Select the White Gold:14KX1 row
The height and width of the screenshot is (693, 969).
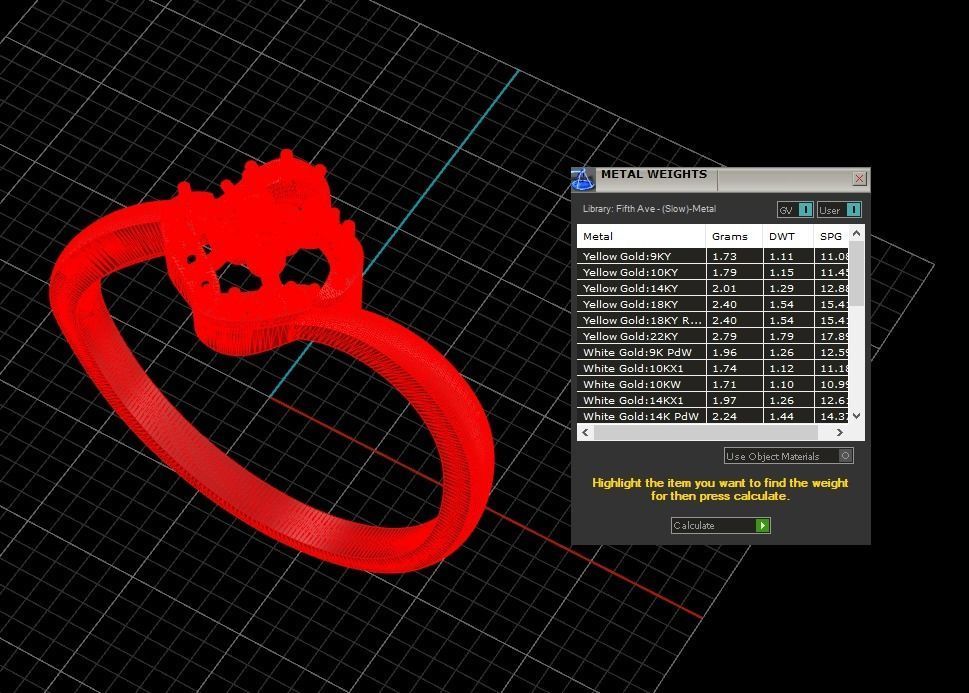(x=713, y=401)
